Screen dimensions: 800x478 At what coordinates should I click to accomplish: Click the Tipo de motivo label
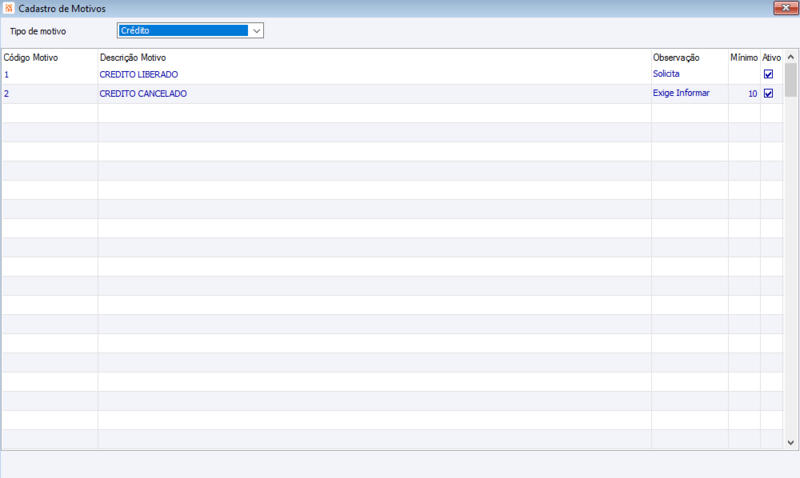point(38,31)
